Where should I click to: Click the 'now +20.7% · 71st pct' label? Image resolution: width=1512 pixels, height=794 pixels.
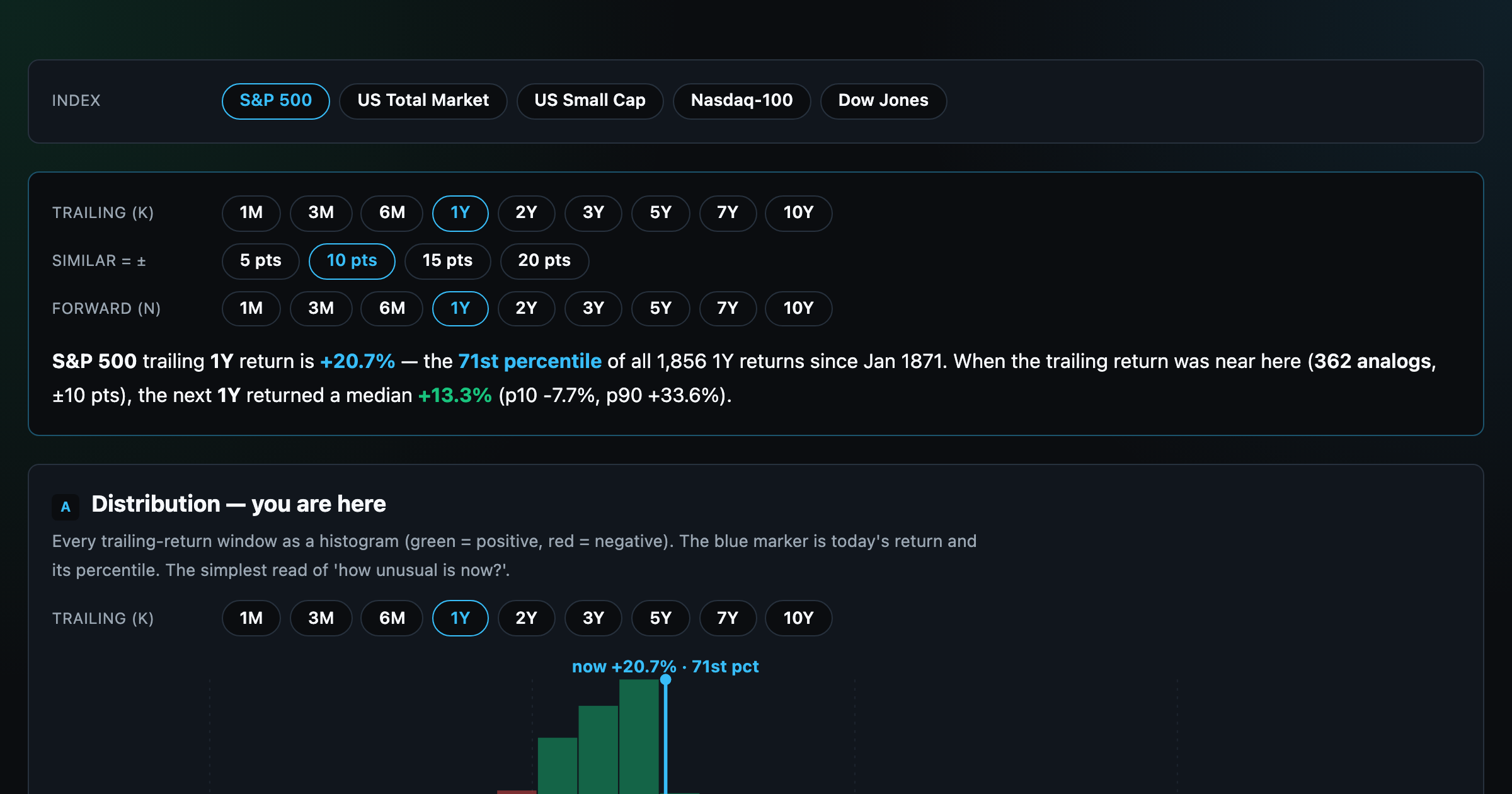665,667
